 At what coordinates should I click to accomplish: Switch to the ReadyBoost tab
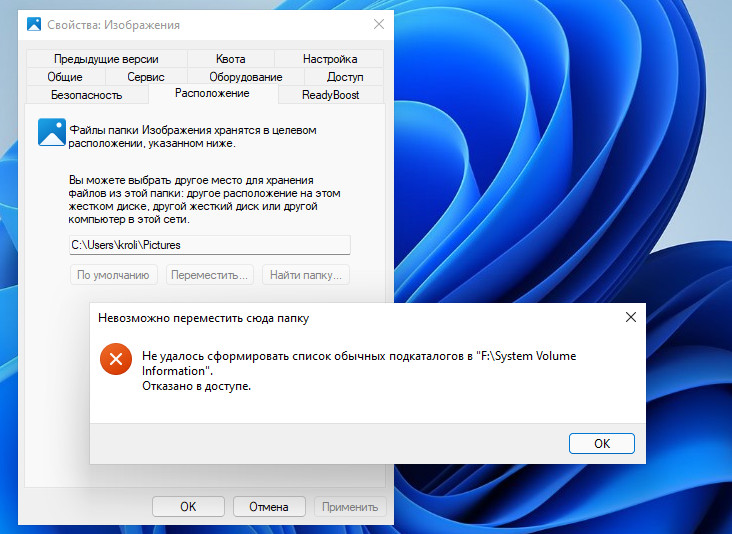point(330,95)
